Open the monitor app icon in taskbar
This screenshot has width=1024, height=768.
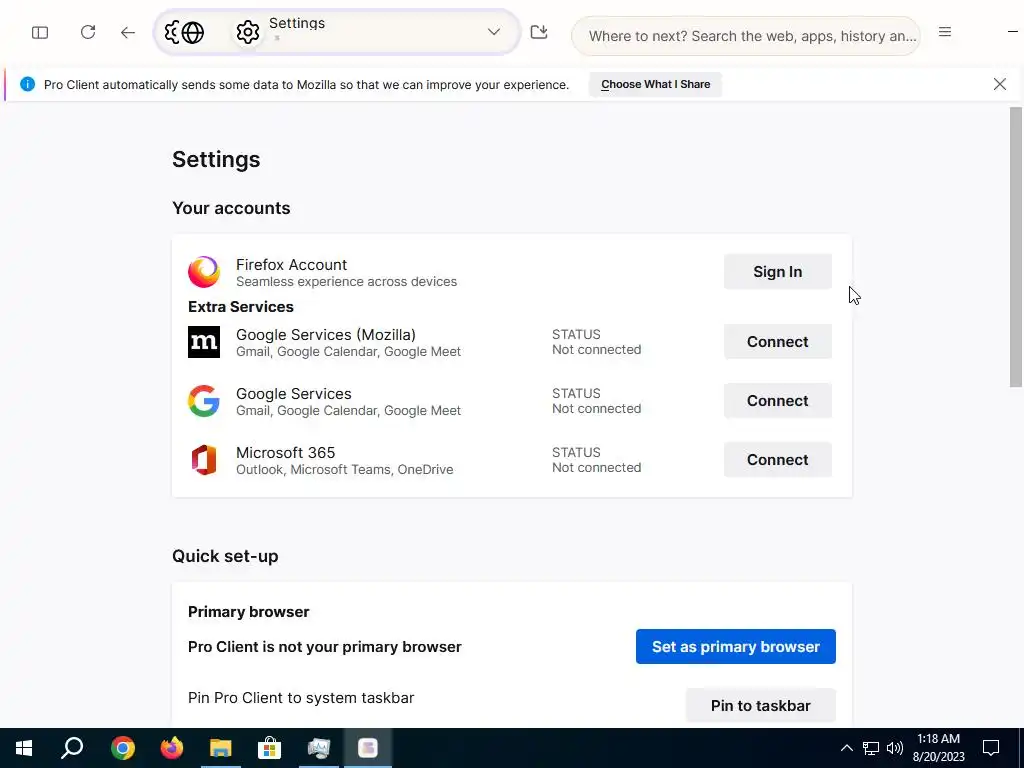tap(319, 748)
